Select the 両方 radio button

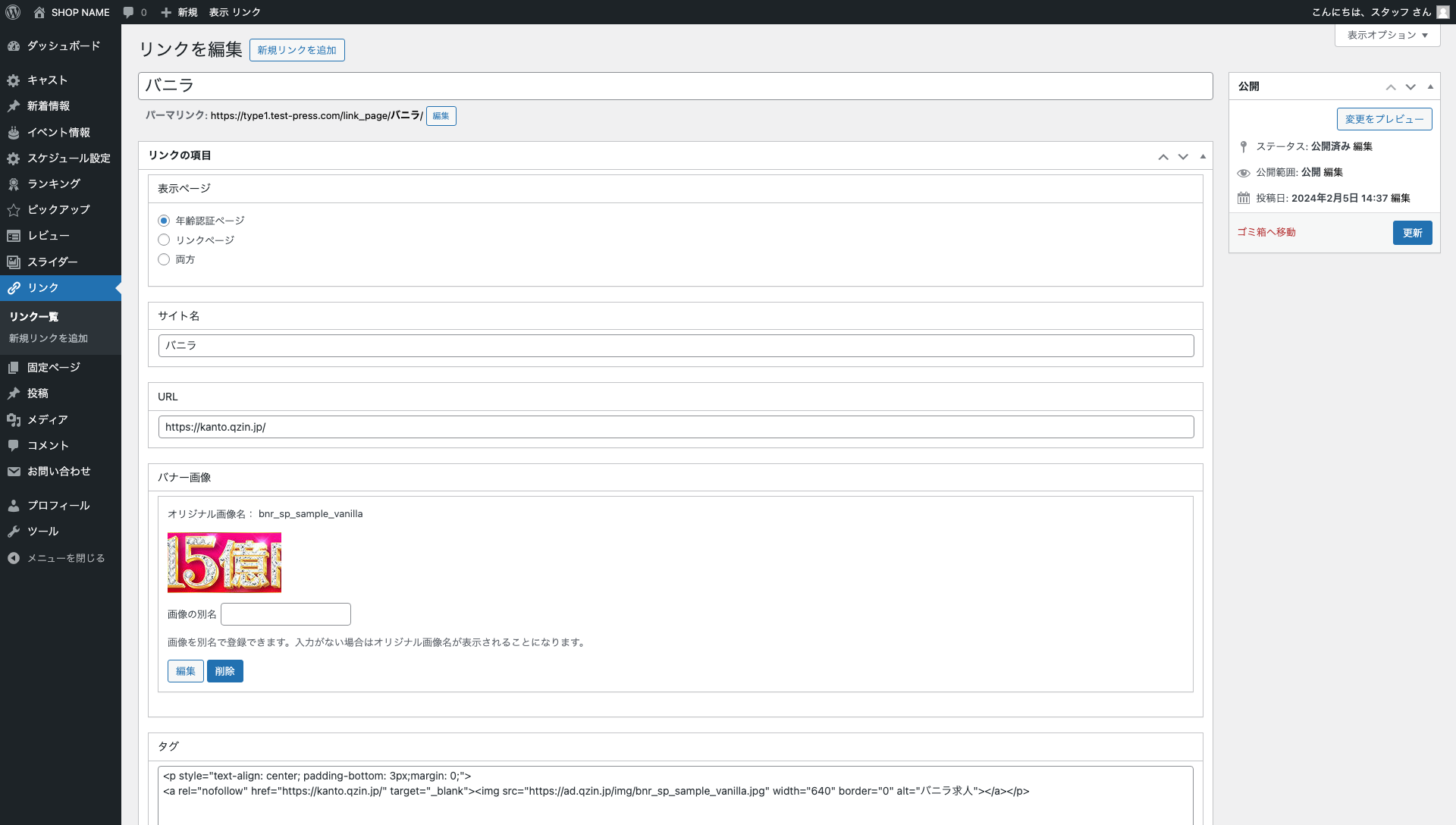164,260
